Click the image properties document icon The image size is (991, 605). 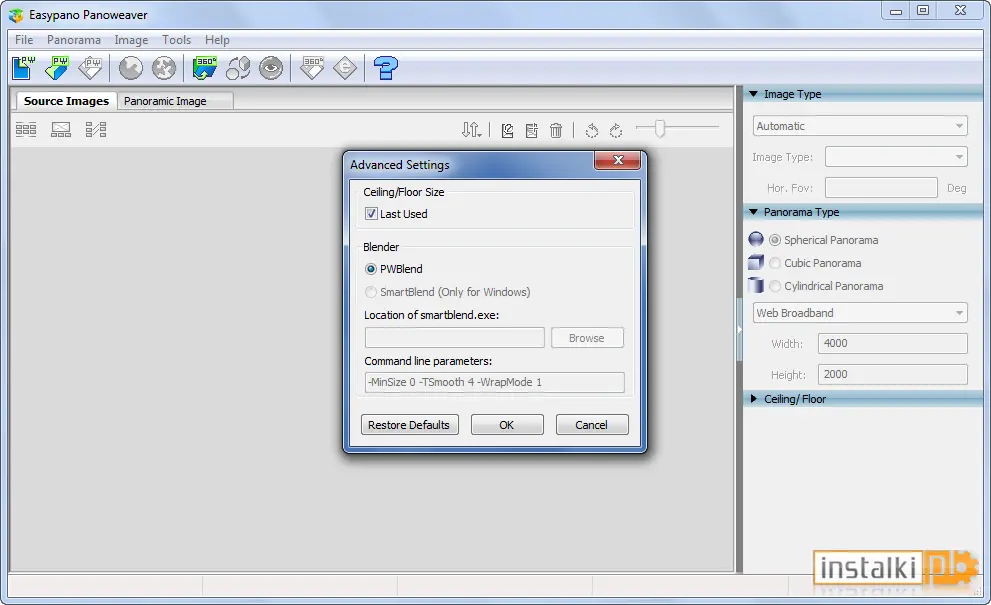coord(532,130)
